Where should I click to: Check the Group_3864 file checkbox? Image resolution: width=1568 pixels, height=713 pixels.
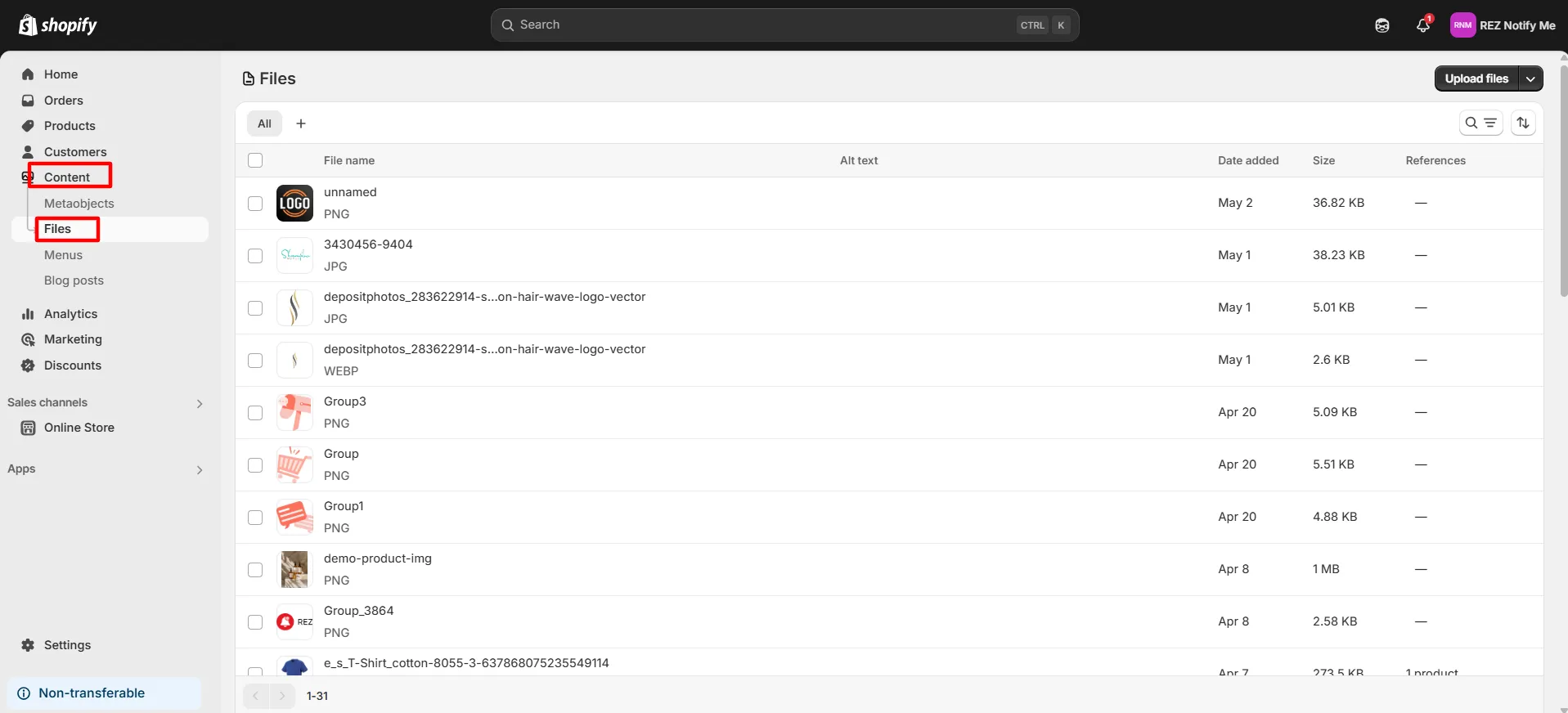click(255, 622)
